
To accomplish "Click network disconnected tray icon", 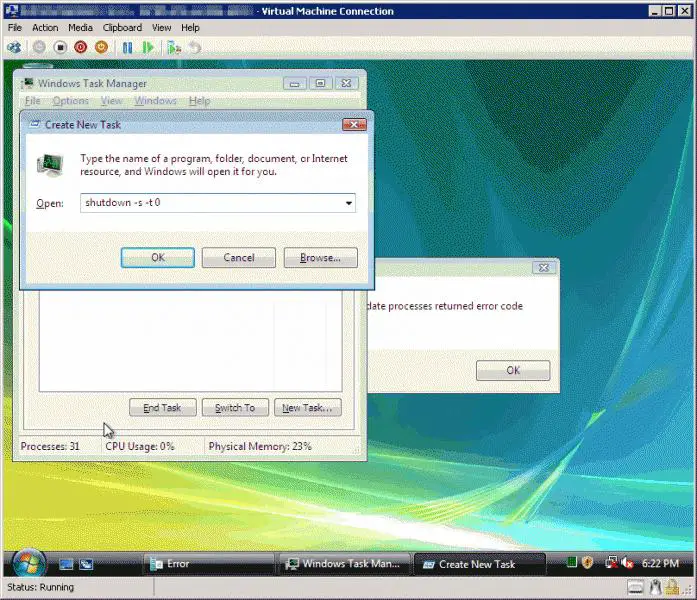I will 611,563.
